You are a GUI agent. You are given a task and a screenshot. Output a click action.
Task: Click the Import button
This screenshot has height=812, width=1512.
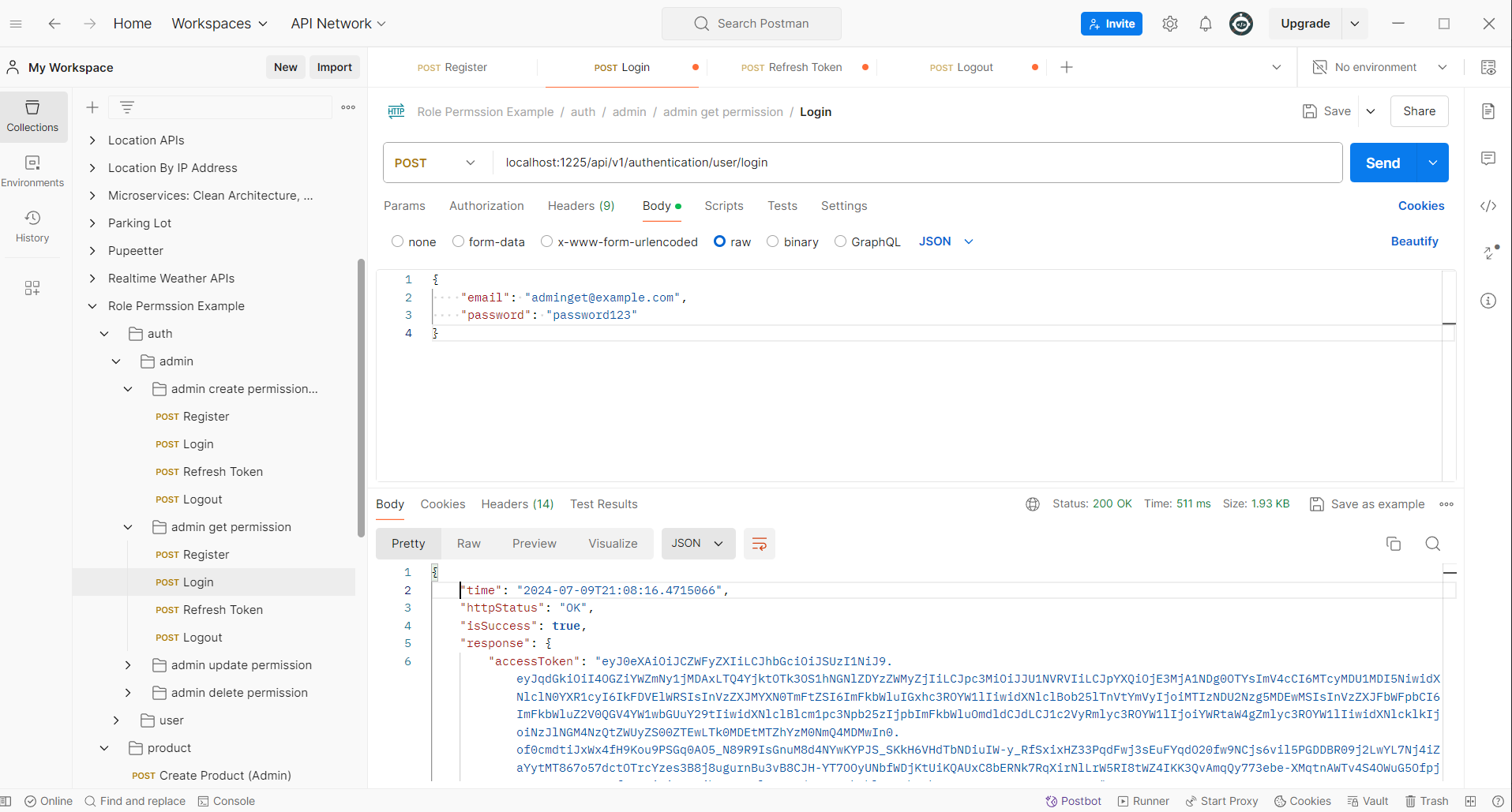pos(335,67)
